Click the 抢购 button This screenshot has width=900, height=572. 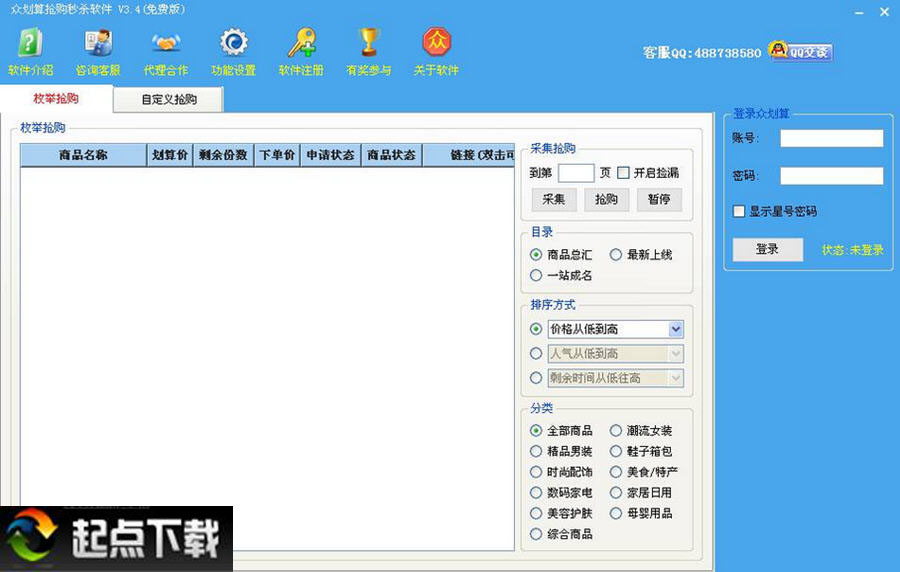tap(606, 199)
